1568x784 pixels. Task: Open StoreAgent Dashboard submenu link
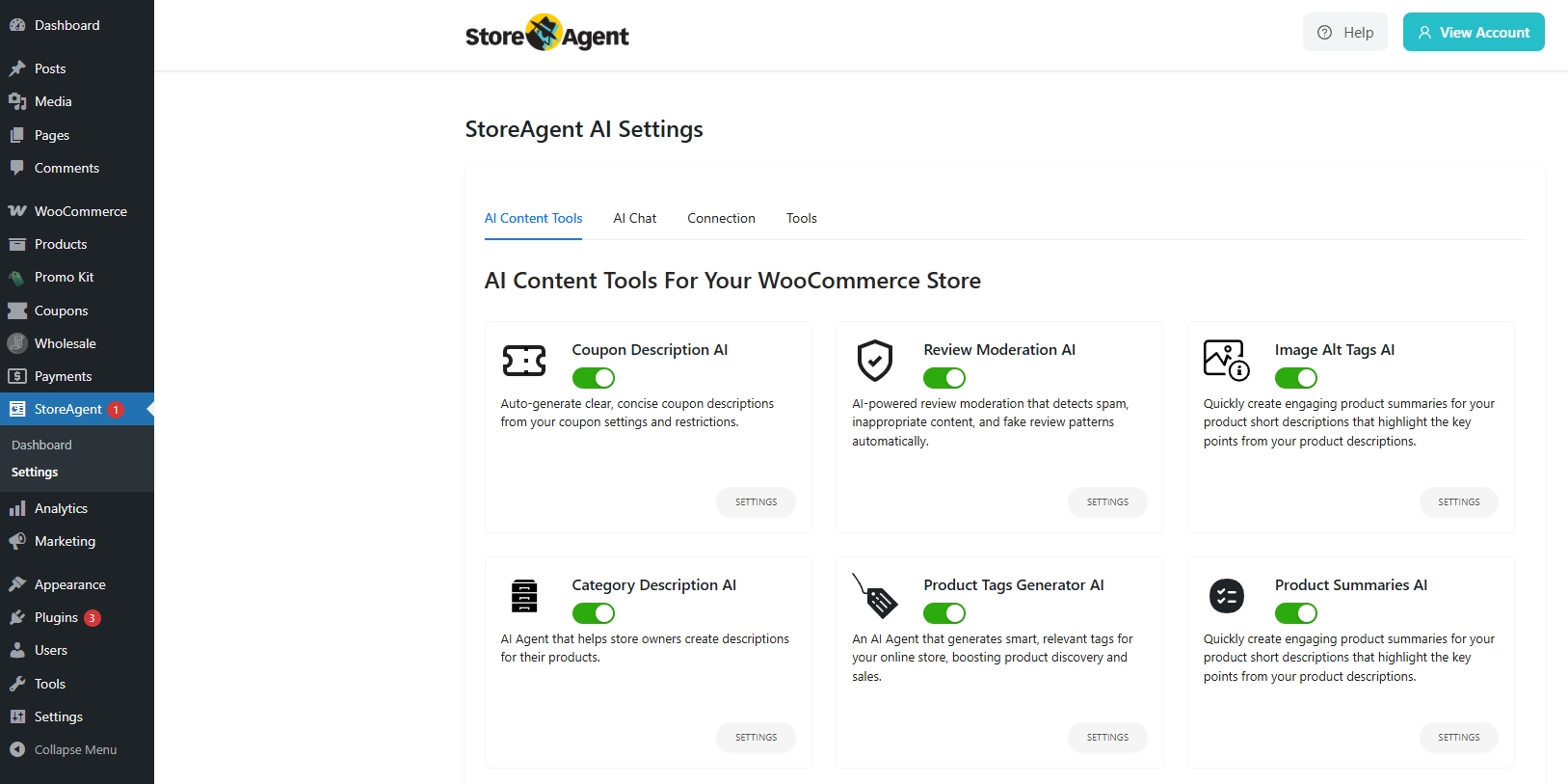click(x=41, y=445)
